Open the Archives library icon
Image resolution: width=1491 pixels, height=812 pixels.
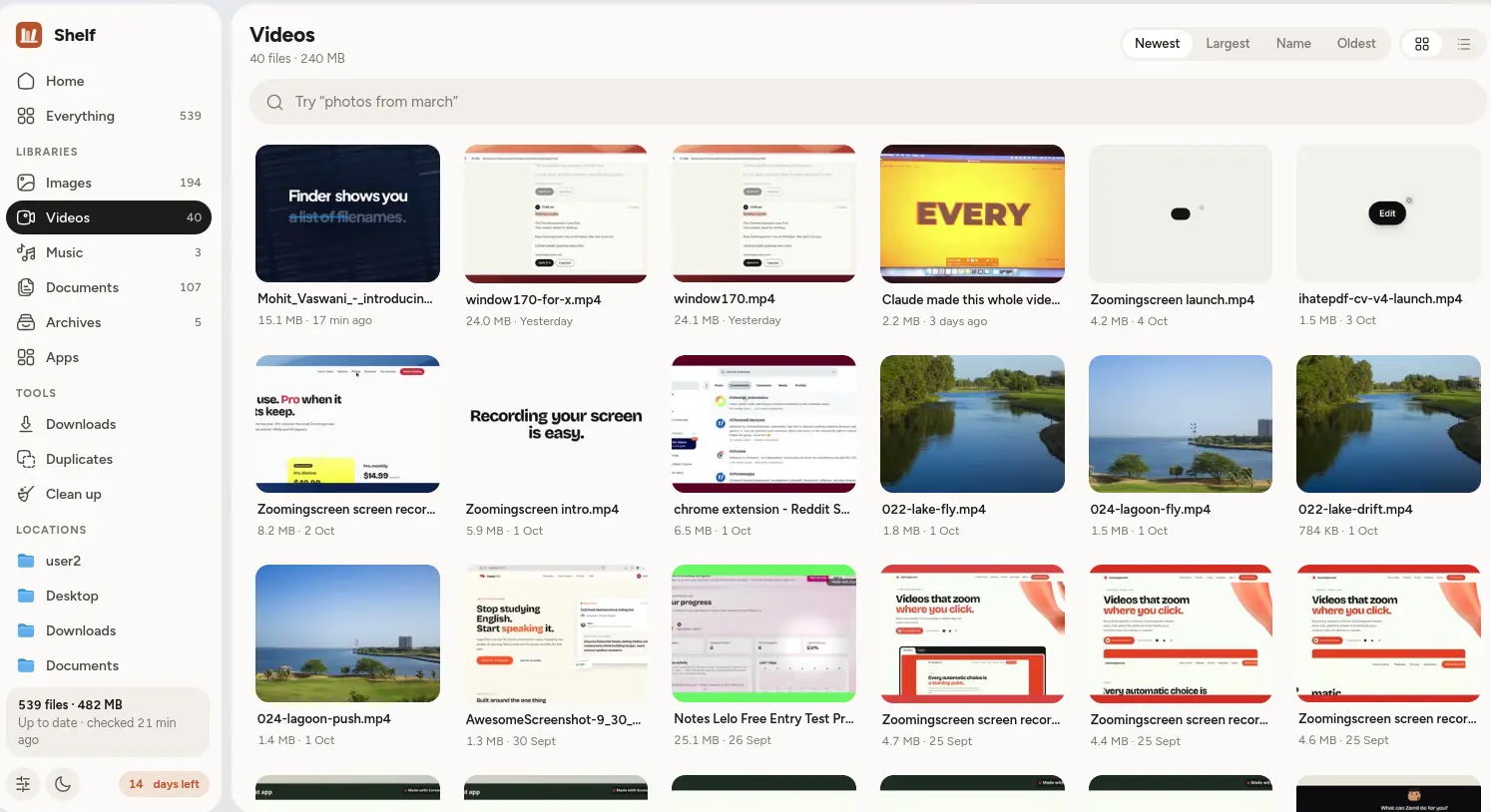pyautogui.click(x=26, y=322)
